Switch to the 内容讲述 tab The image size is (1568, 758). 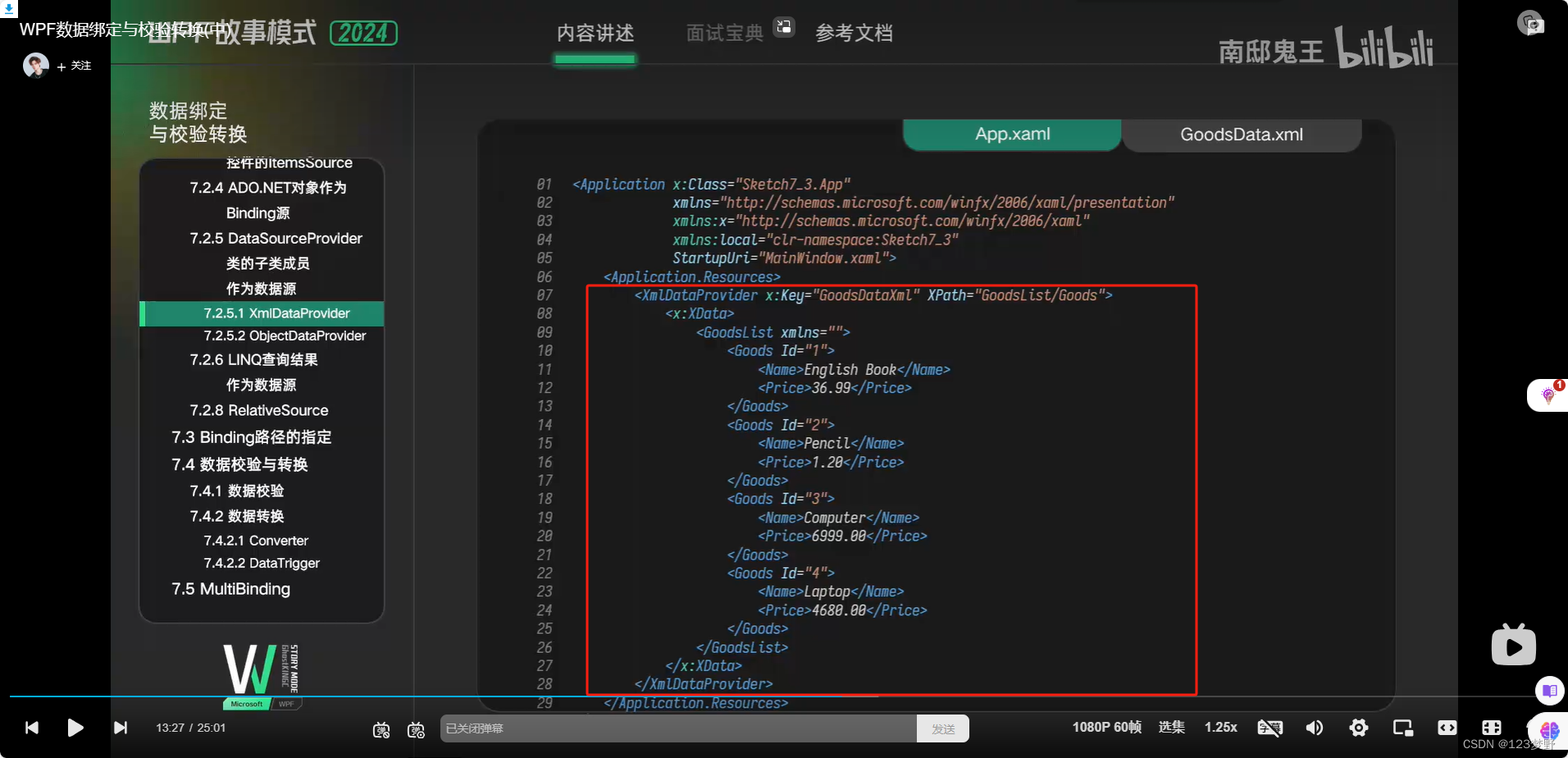coord(595,34)
